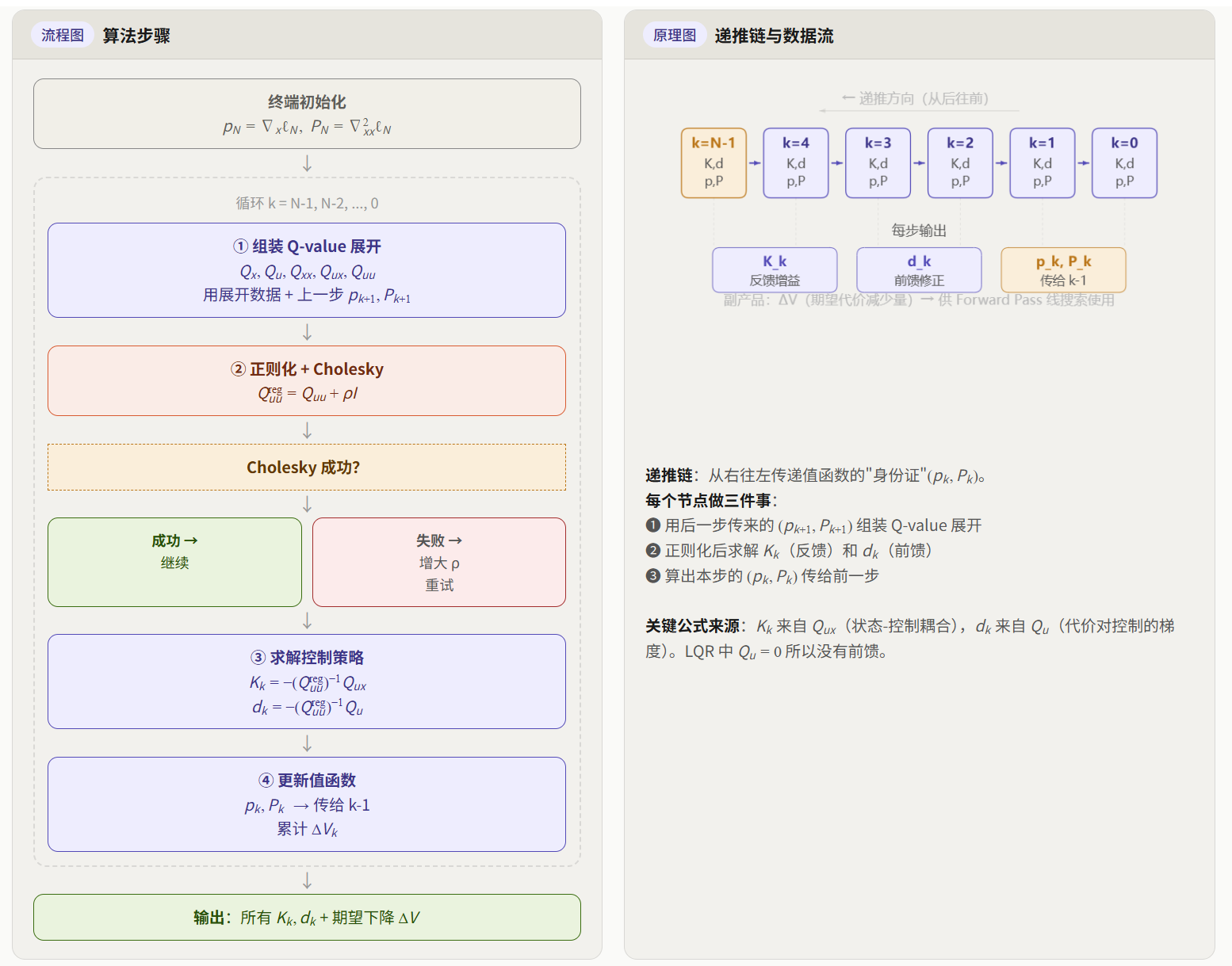Click the k=0 chain node
The height and width of the screenshot is (966, 1232).
coord(1124,162)
